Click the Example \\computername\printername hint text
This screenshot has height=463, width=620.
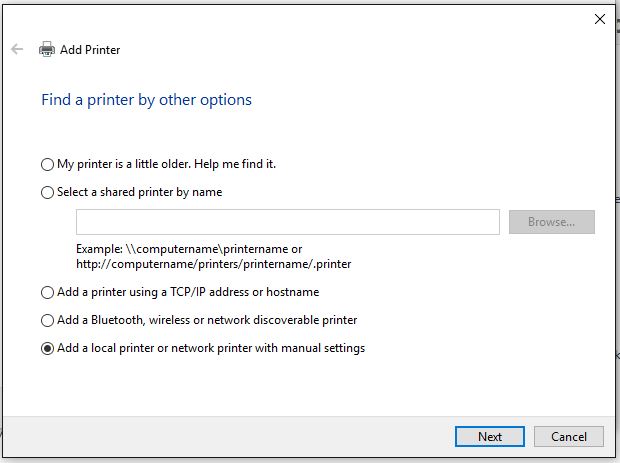pyautogui.click(x=214, y=257)
